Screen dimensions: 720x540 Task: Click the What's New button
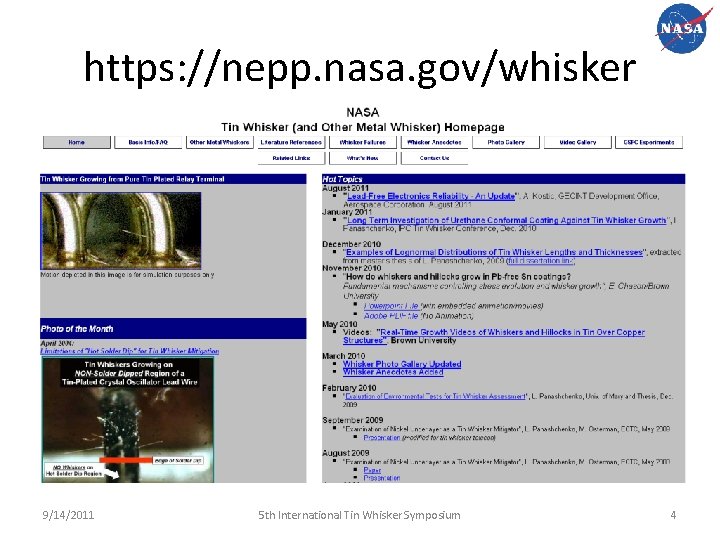[x=363, y=158]
